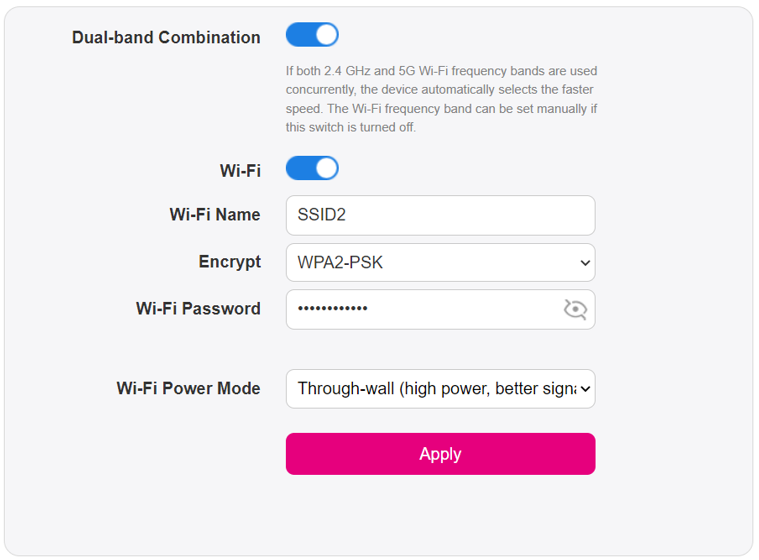Reveal the Wi-Fi password with eye icon

tap(575, 309)
